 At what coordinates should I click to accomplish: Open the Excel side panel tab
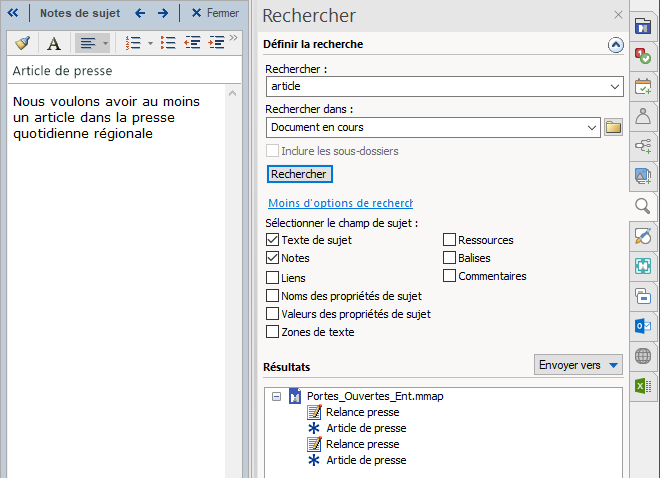click(x=643, y=386)
